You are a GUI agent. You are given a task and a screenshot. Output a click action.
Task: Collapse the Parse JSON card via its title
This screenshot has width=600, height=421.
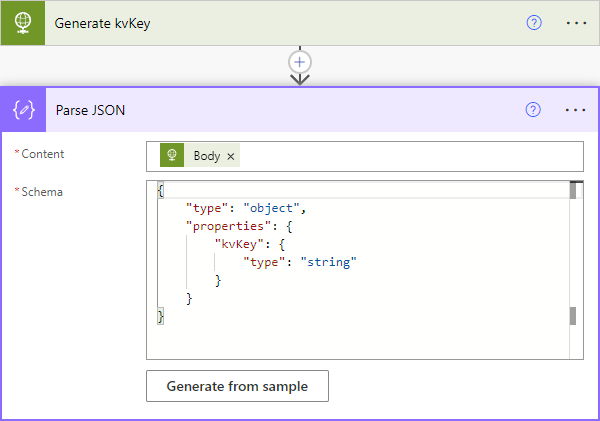click(90, 110)
